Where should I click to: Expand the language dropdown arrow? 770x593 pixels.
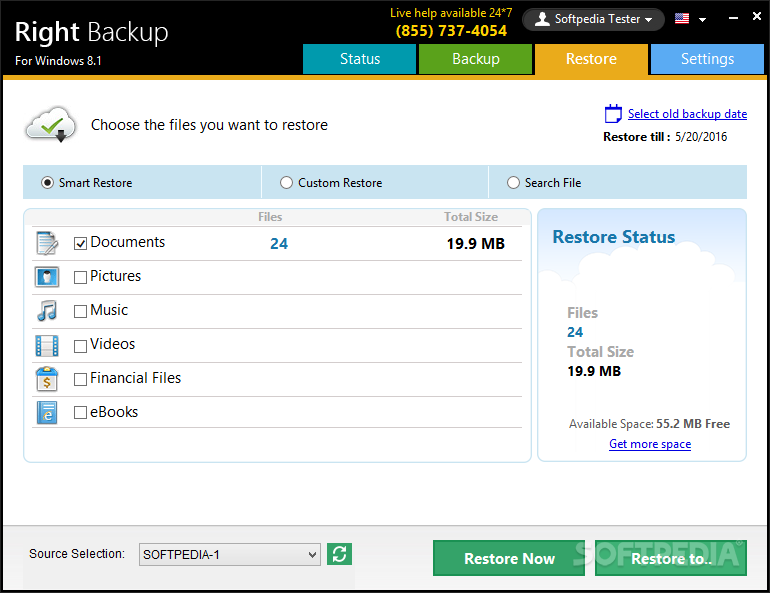[x=702, y=20]
